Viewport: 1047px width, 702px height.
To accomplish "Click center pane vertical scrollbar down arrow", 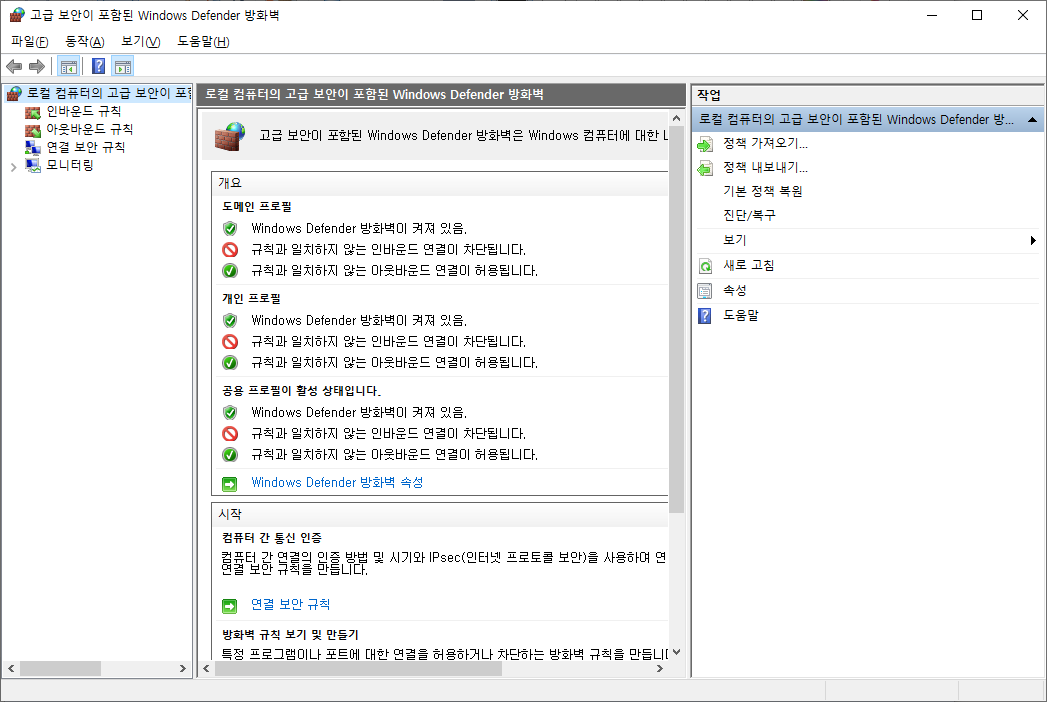I will (676, 653).
